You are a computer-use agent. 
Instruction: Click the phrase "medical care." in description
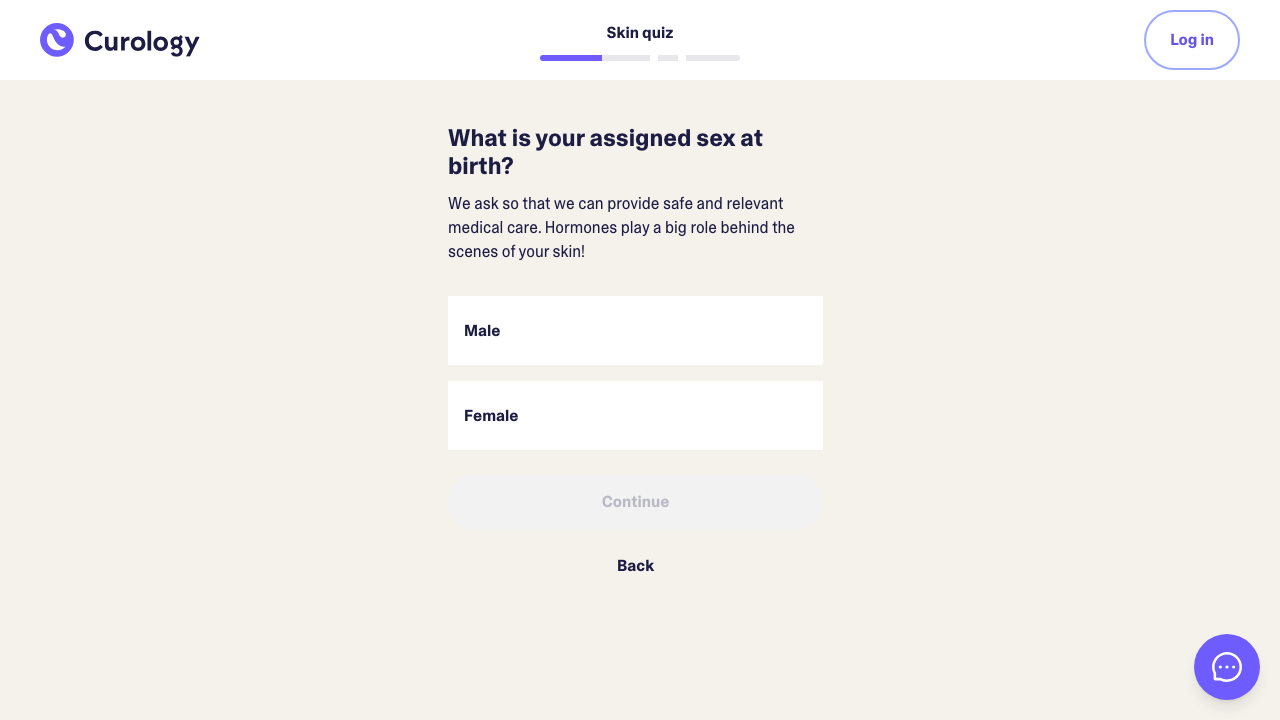pyautogui.click(x=494, y=227)
